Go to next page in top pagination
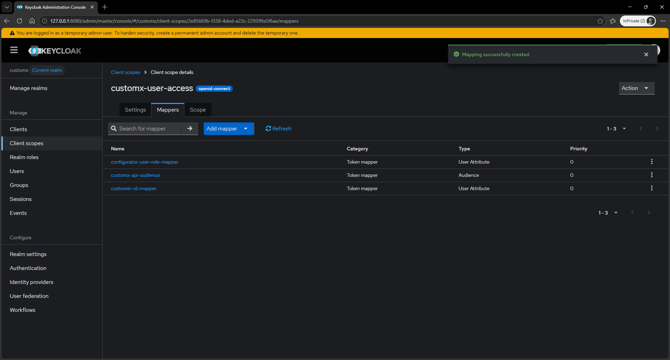670x360 pixels. coord(657,129)
